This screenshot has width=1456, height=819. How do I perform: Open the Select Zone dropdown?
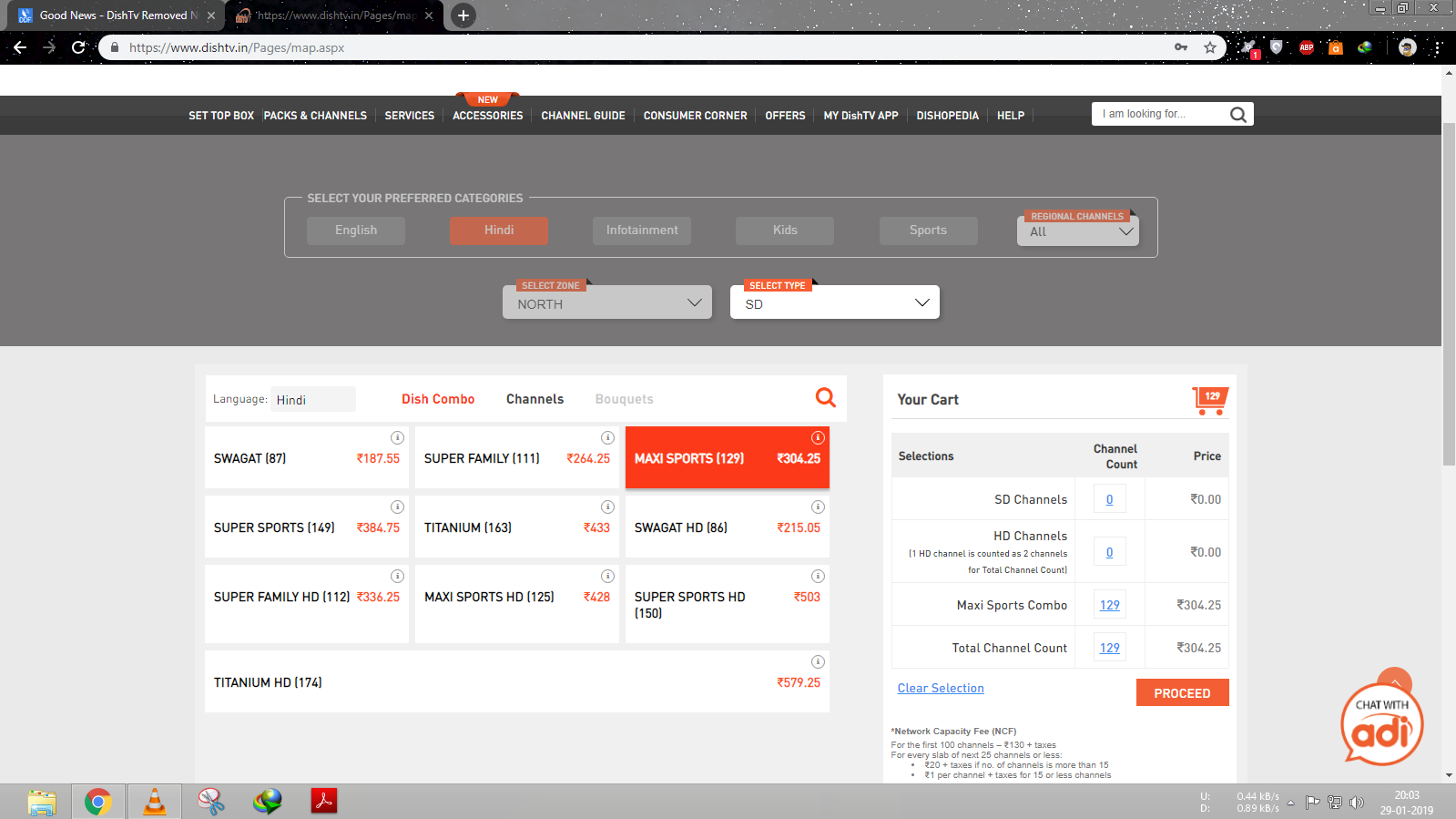pos(606,303)
